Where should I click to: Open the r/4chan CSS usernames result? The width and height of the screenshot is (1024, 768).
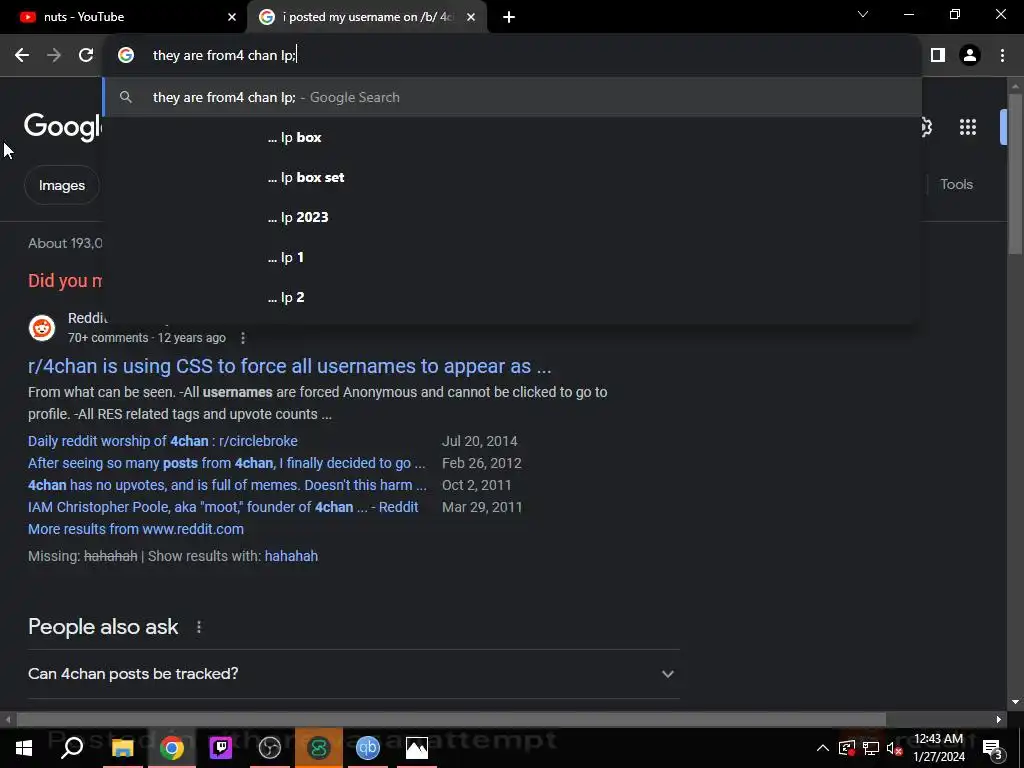pyautogui.click(x=289, y=366)
